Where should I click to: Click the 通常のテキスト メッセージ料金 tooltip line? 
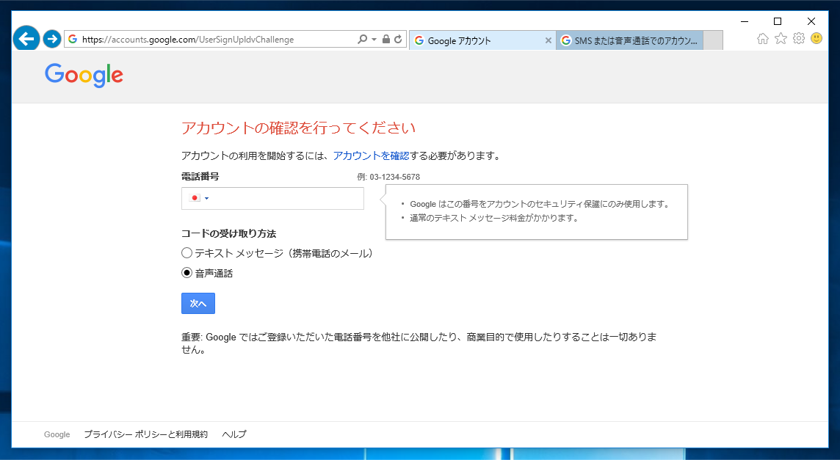(494, 218)
